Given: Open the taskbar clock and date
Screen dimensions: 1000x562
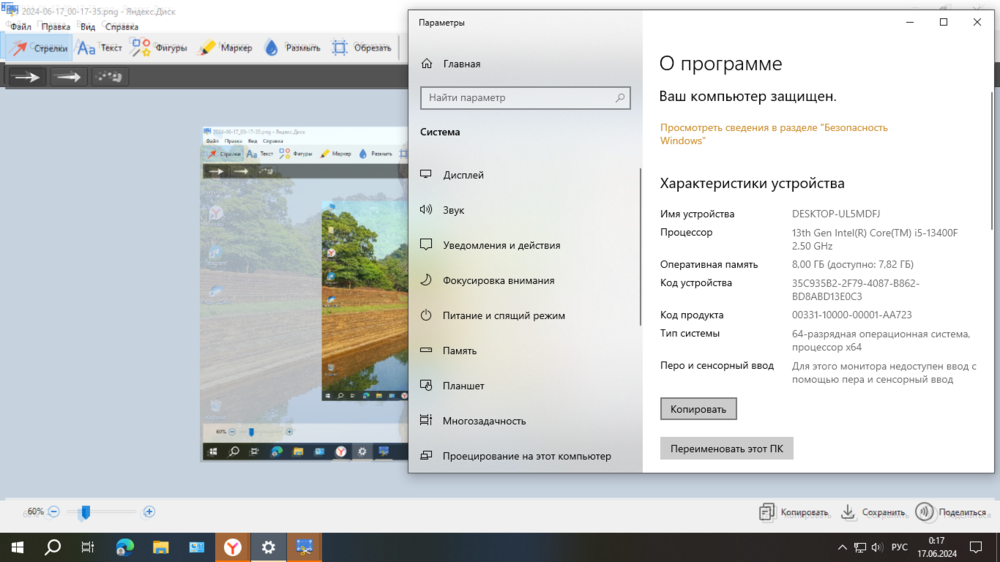Looking at the screenshot, I should point(937,547).
